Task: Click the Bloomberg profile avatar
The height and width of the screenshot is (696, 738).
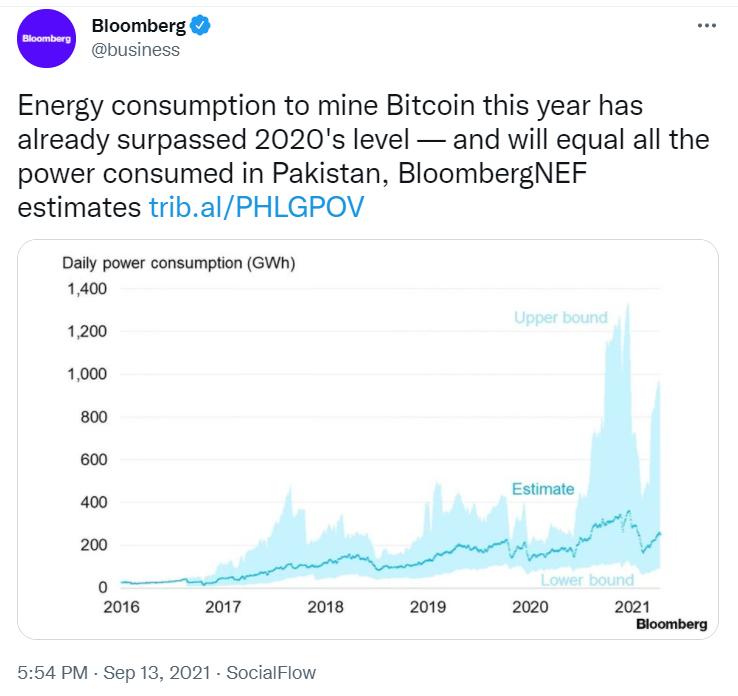Action: (47, 41)
